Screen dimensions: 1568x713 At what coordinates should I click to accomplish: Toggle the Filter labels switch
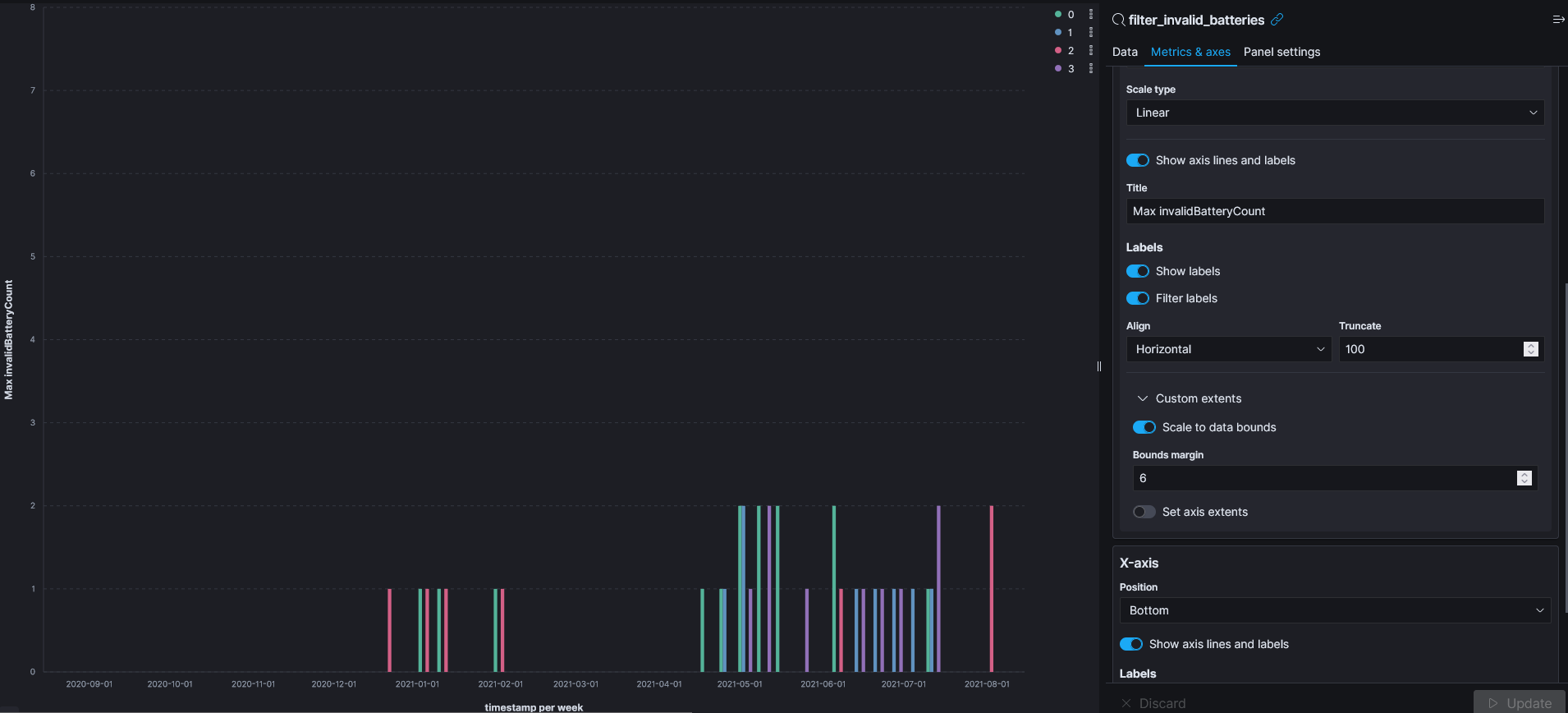(x=1137, y=298)
